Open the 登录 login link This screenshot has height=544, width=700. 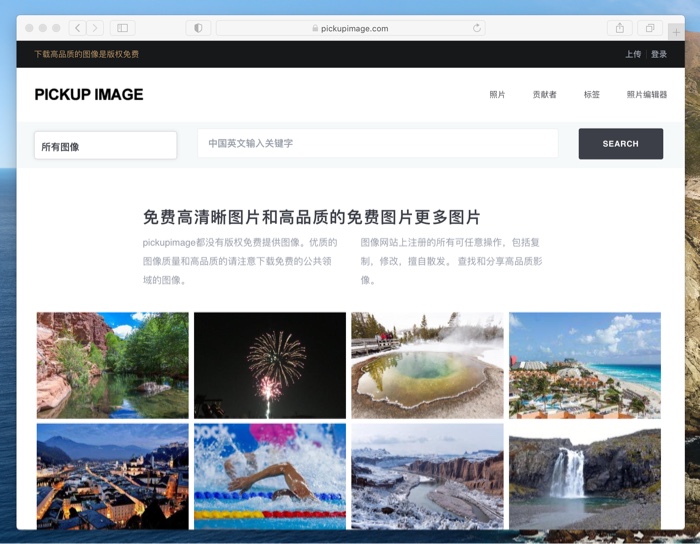coord(658,54)
